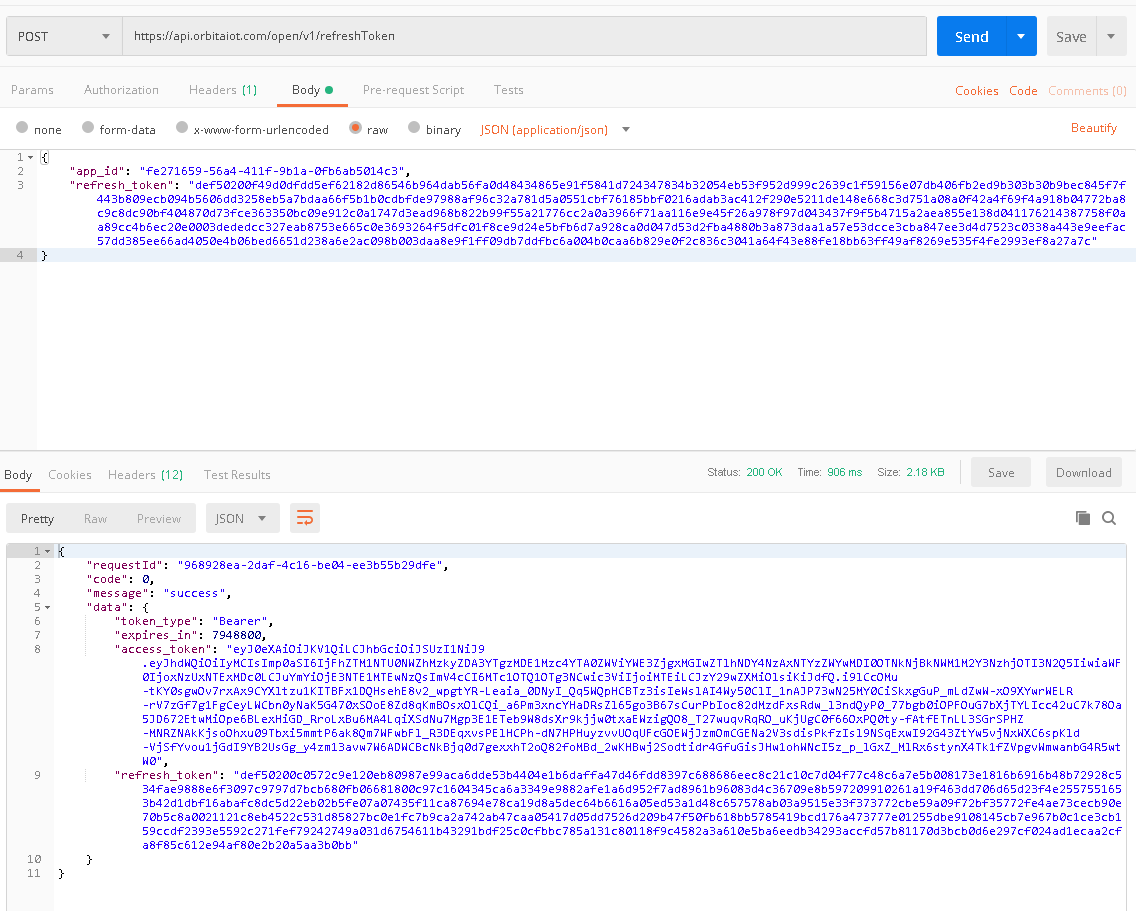Collapse the root JSON fold arrow on line 1

pos(47,551)
